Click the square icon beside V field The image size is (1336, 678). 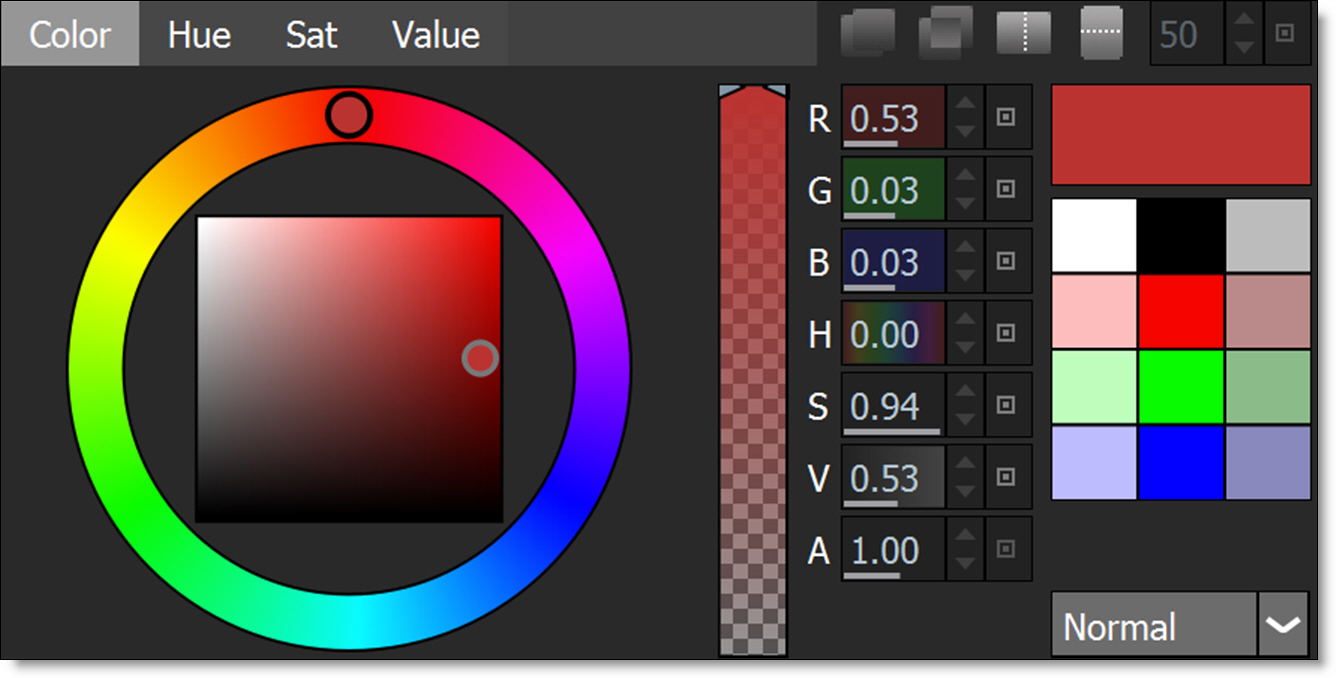tap(1007, 477)
